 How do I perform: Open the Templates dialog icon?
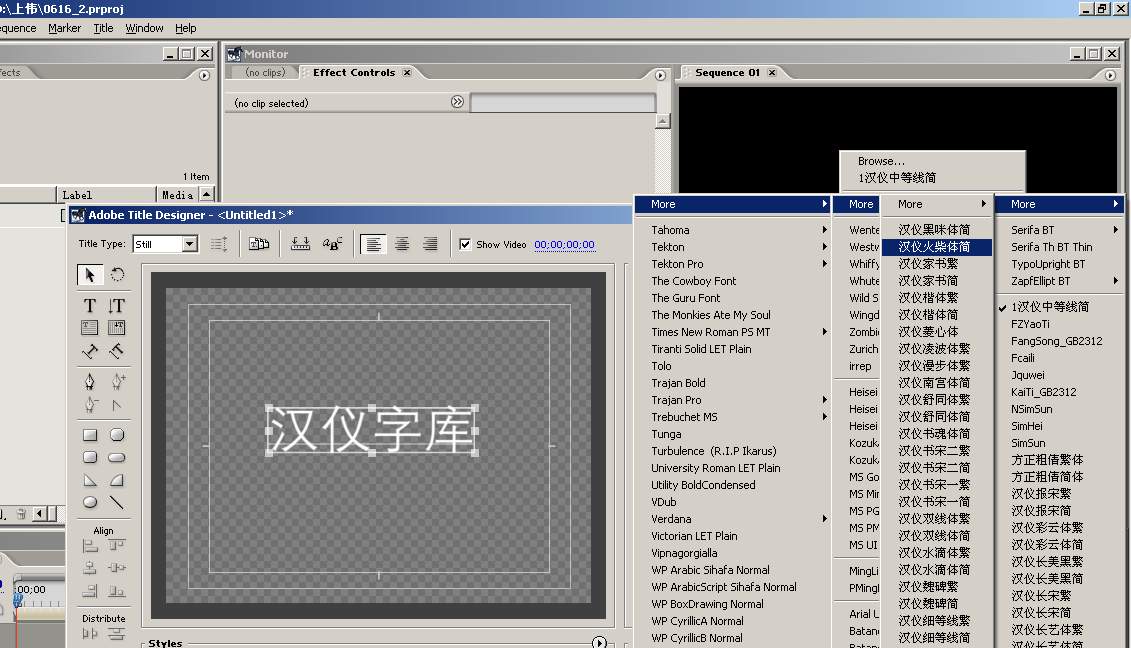[x=259, y=244]
